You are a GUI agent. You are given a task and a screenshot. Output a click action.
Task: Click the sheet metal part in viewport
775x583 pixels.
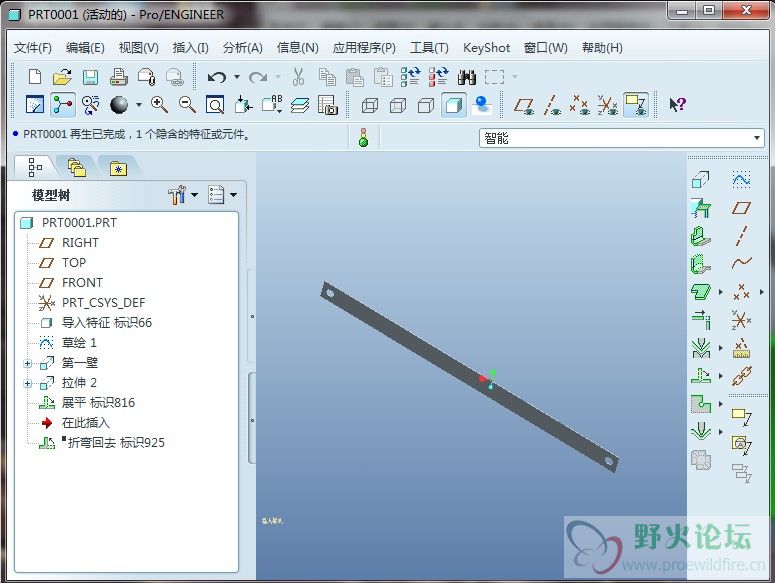[x=469, y=376]
